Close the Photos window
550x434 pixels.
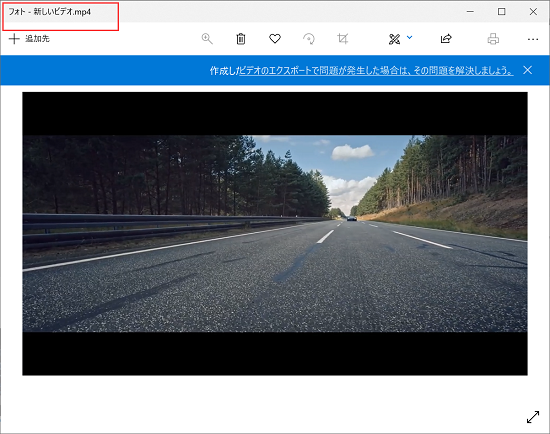point(533,12)
